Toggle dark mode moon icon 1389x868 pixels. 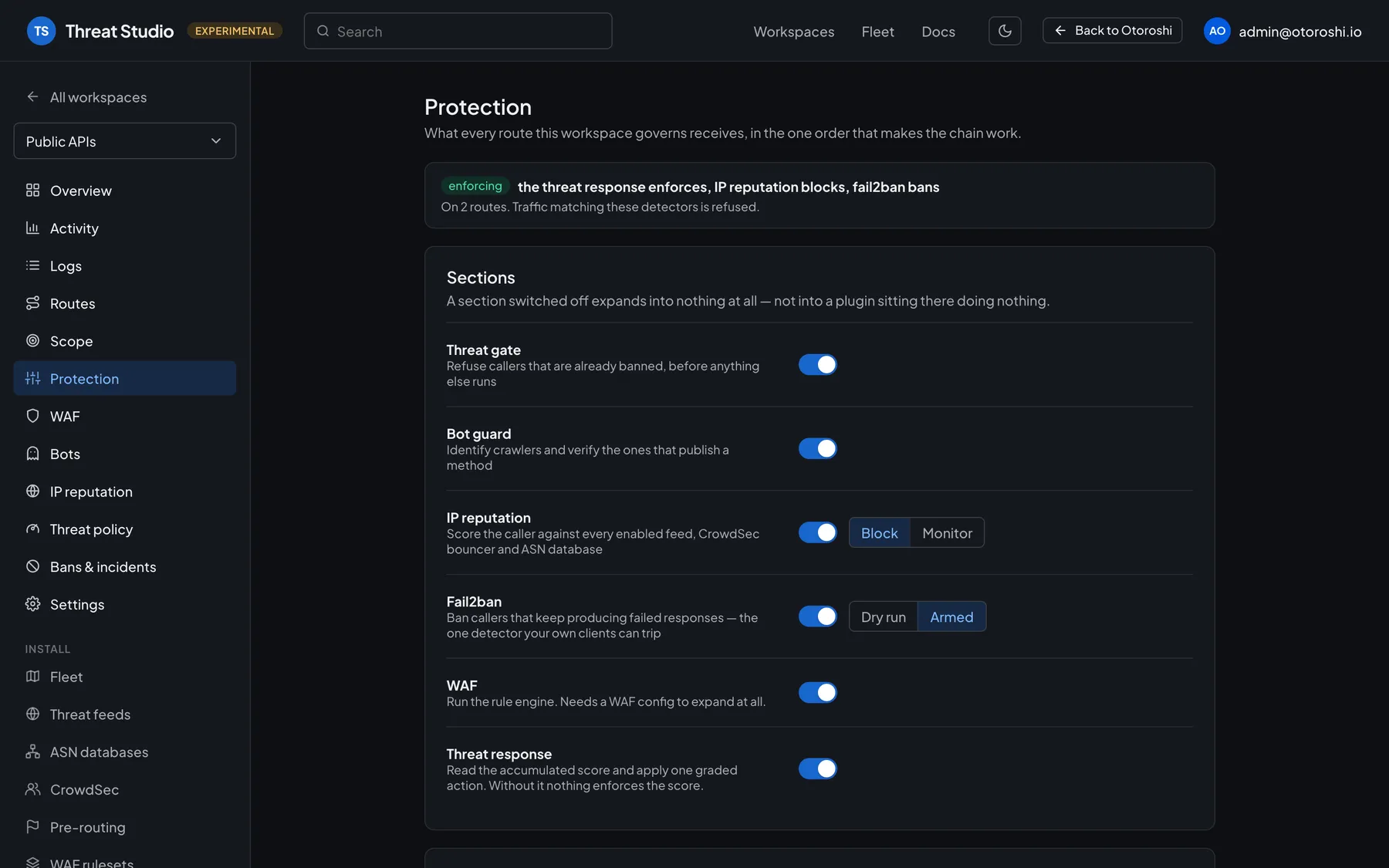click(1005, 31)
